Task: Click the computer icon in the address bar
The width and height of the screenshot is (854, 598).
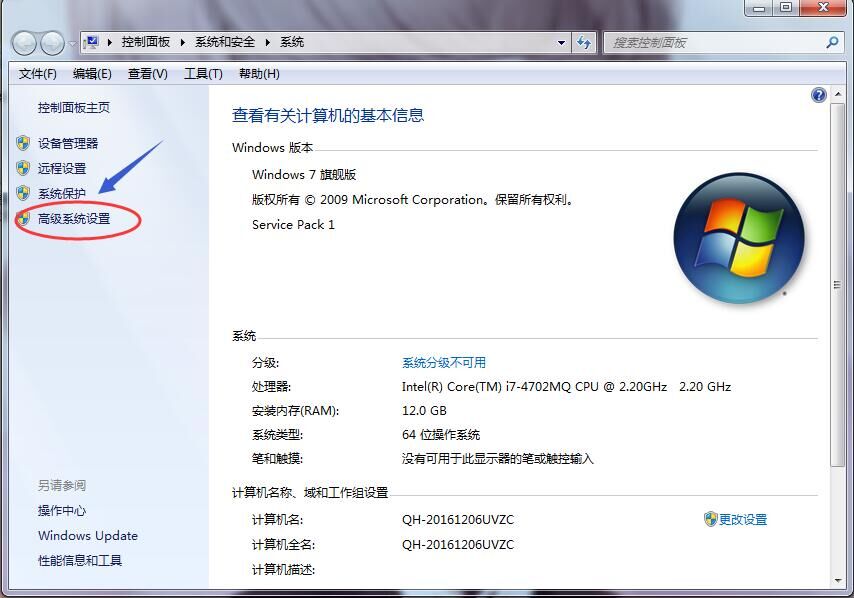Action: [x=92, y=42]
